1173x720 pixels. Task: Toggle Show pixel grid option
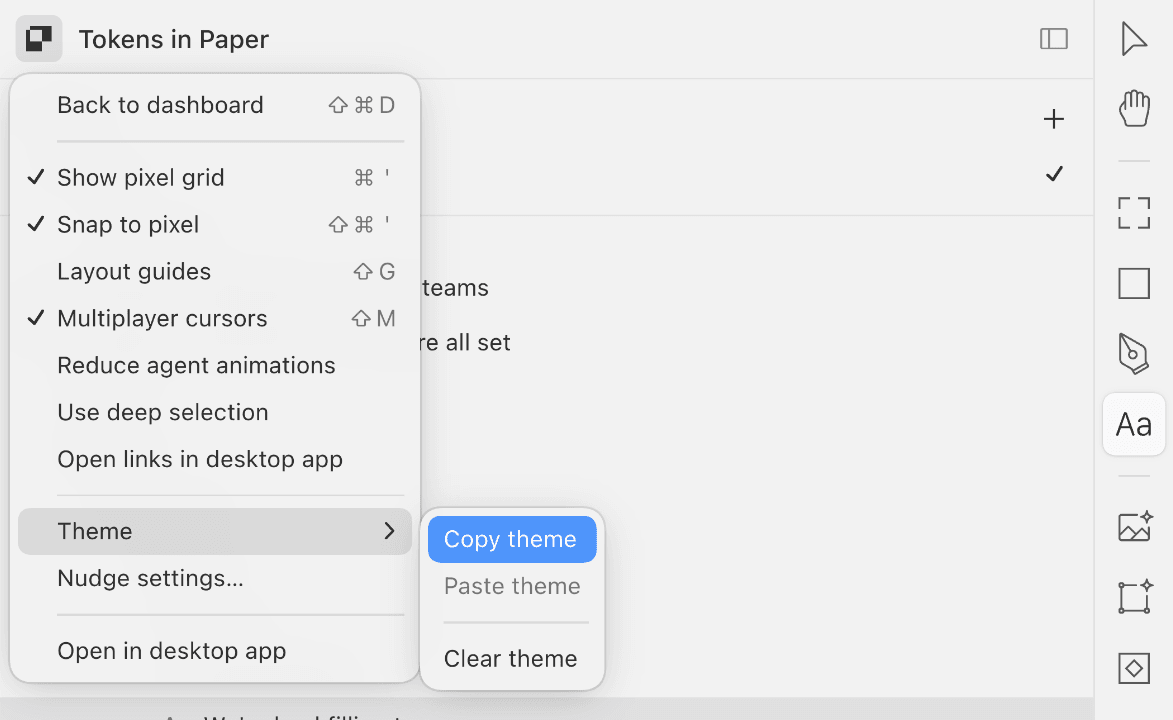click(x=215, y=177)
